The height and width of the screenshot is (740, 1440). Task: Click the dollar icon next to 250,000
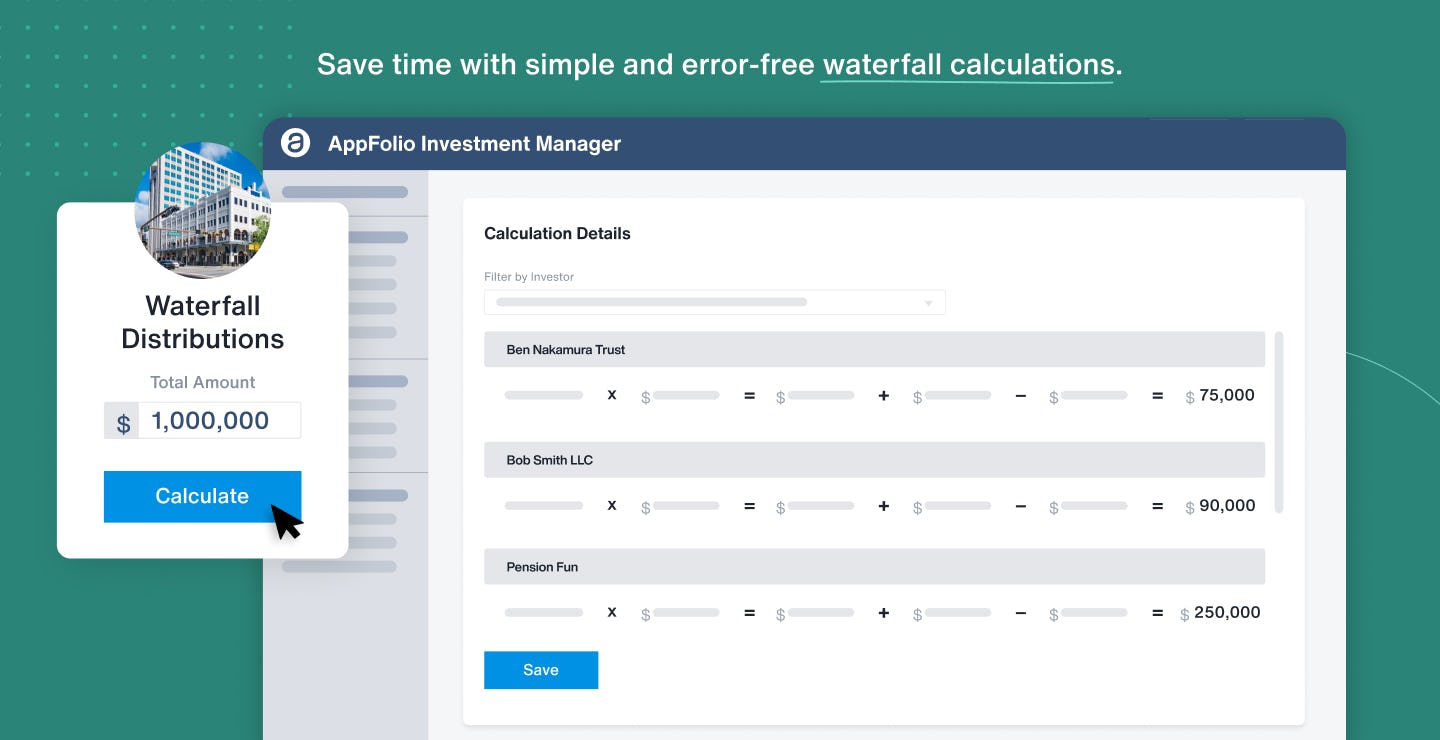(x=1186, y=612)
